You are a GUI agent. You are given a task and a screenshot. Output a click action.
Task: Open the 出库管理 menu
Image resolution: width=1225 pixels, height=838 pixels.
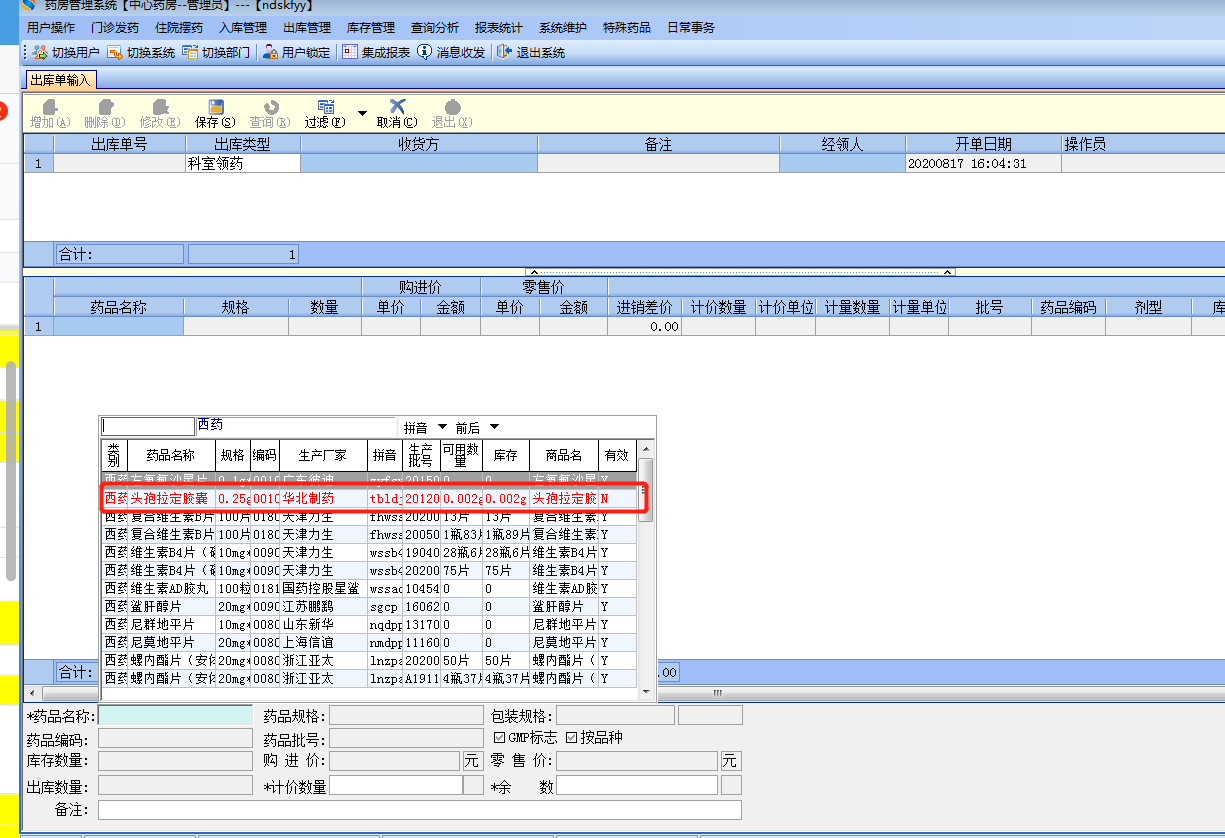307,28
